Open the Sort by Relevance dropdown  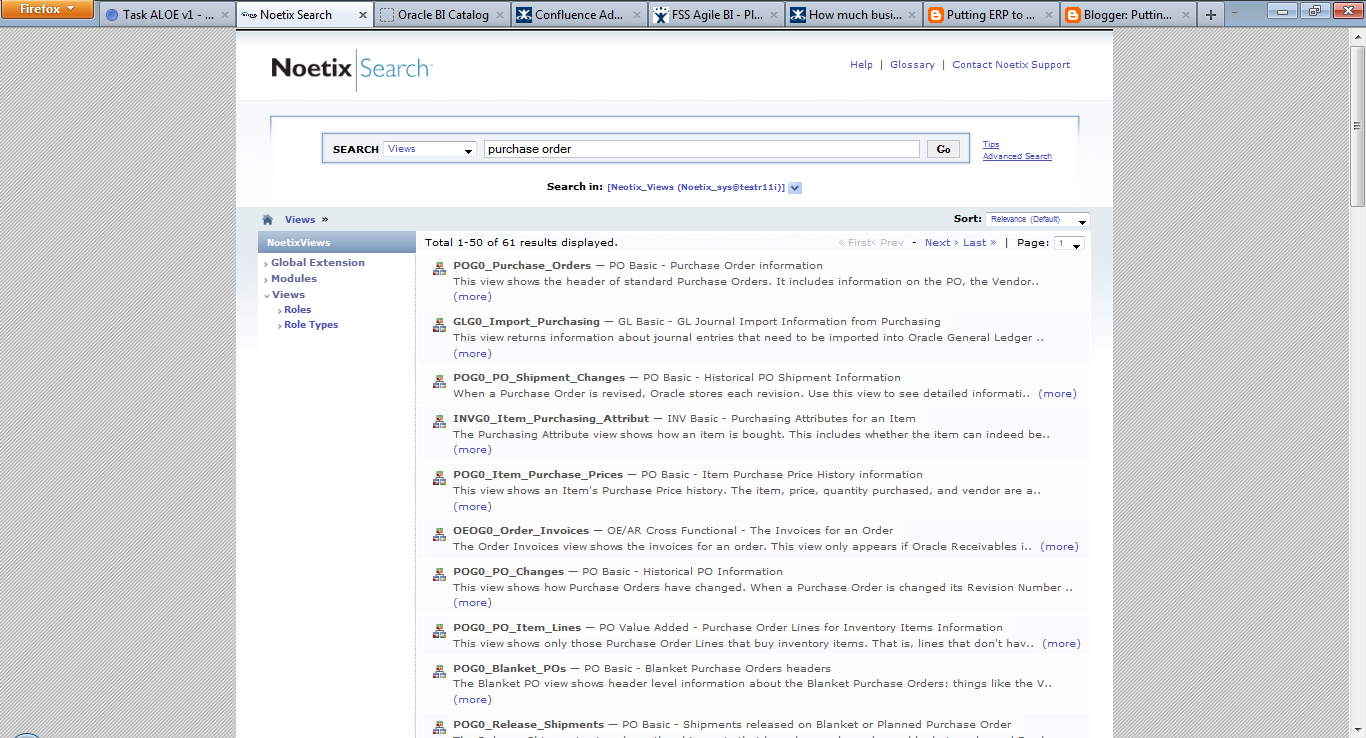click(1037, 219)
